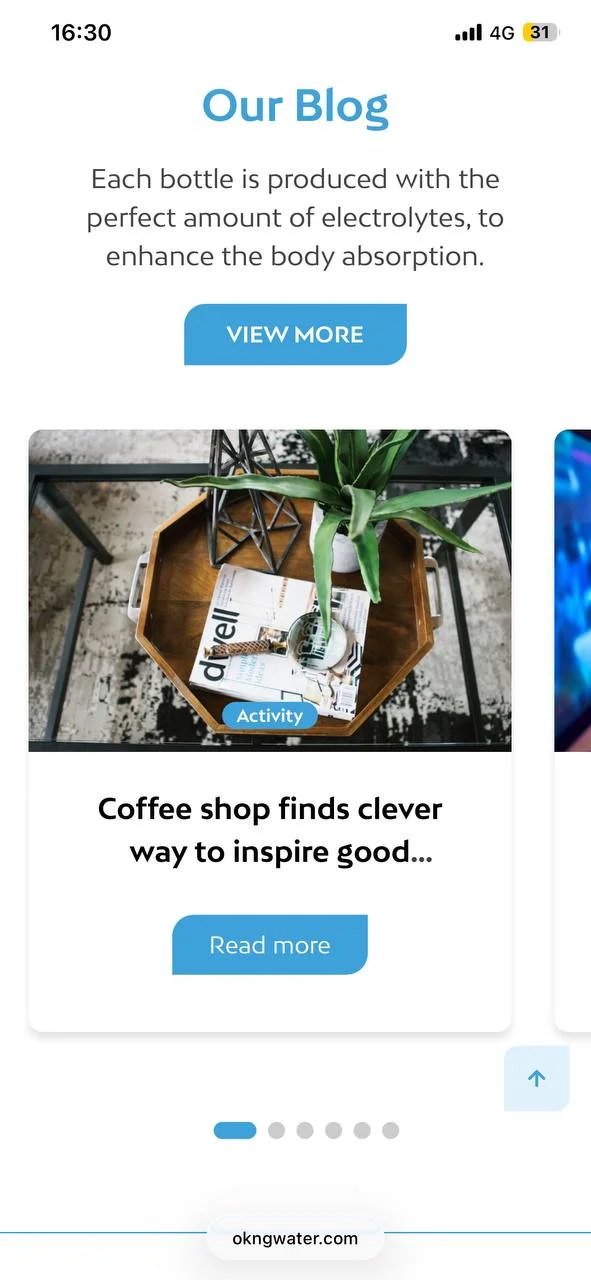Tap the cellular signal bars icon
The width and height of the screenshot is (591, 1280).
[x=468, y=33]
